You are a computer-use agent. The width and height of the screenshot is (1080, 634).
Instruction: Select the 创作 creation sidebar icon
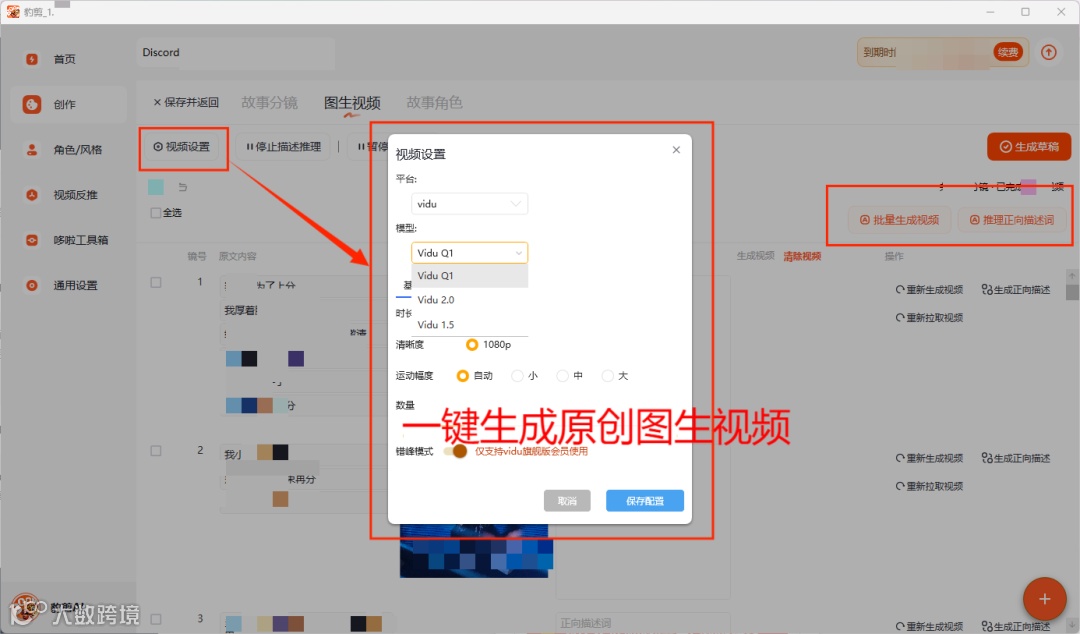click(x=32, y=104)
